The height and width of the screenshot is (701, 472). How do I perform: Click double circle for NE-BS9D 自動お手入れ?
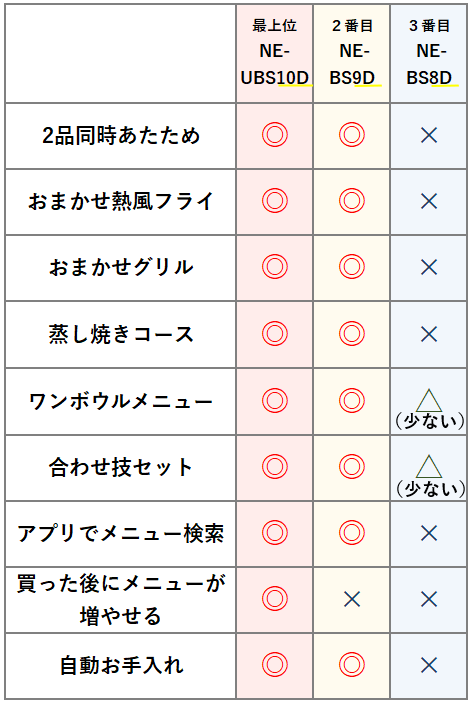point(352,665)
